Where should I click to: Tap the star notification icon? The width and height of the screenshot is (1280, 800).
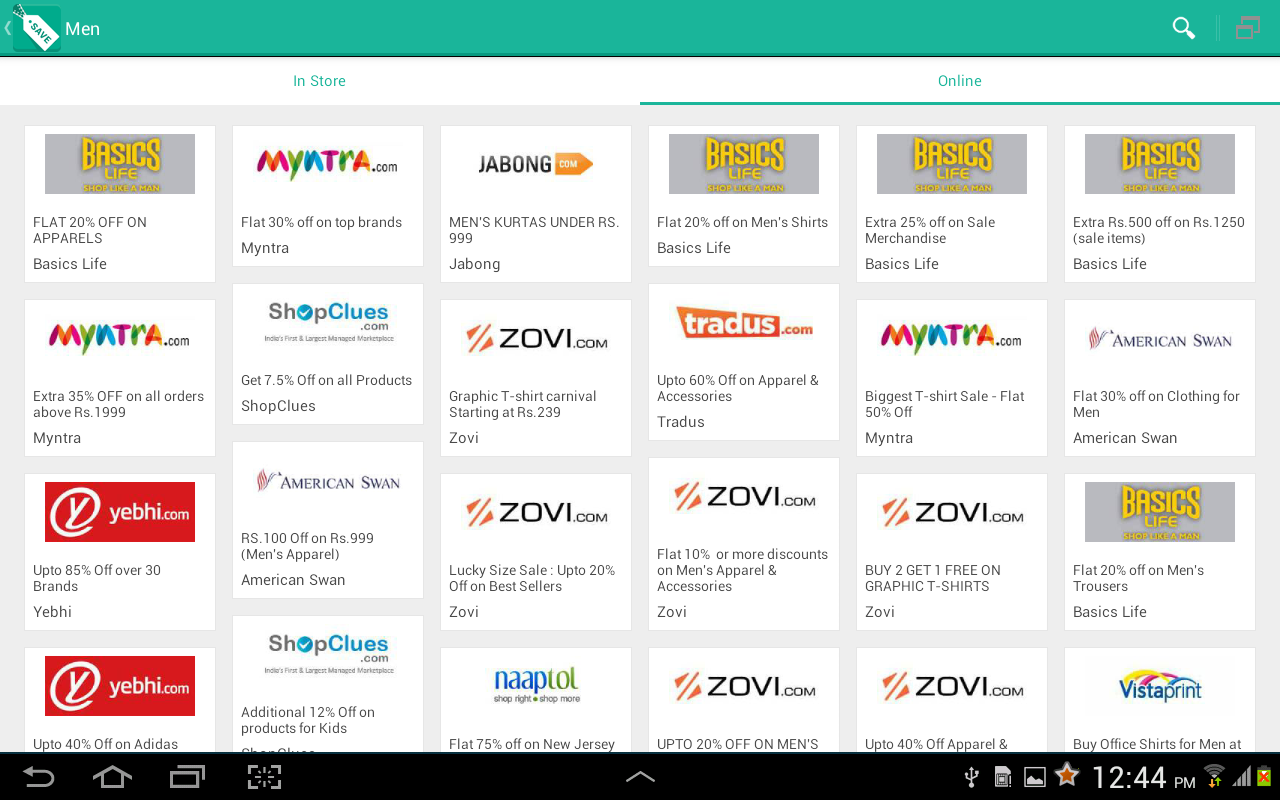point(1067,774)
